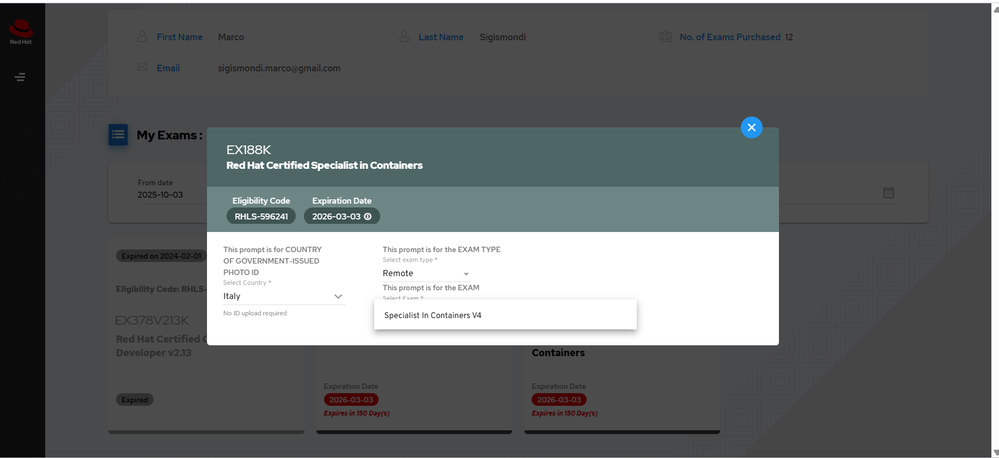Viewport: 999px width, 458px height.
Task: Click the My Exams list icon
Action: [x=118, y=135]
